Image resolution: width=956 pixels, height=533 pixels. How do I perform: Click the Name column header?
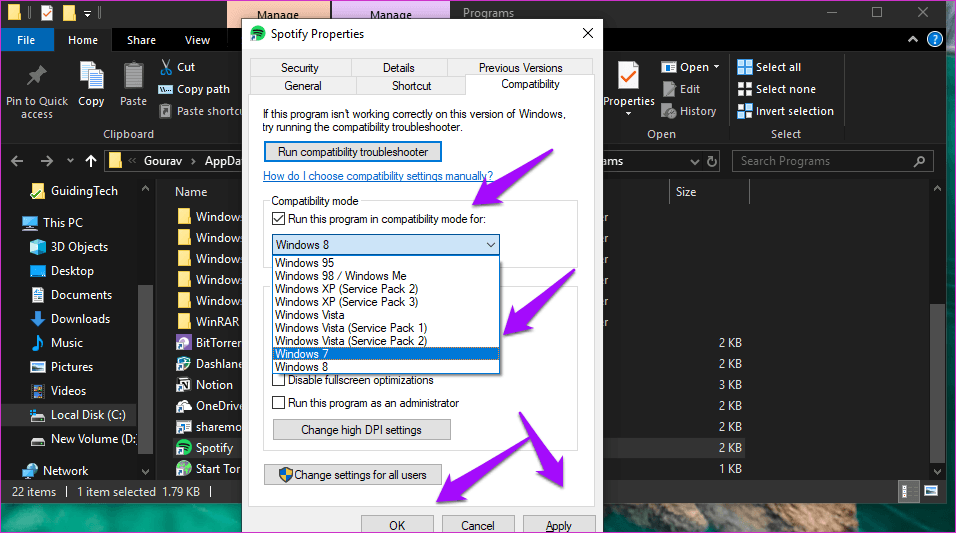click(191, 191)
